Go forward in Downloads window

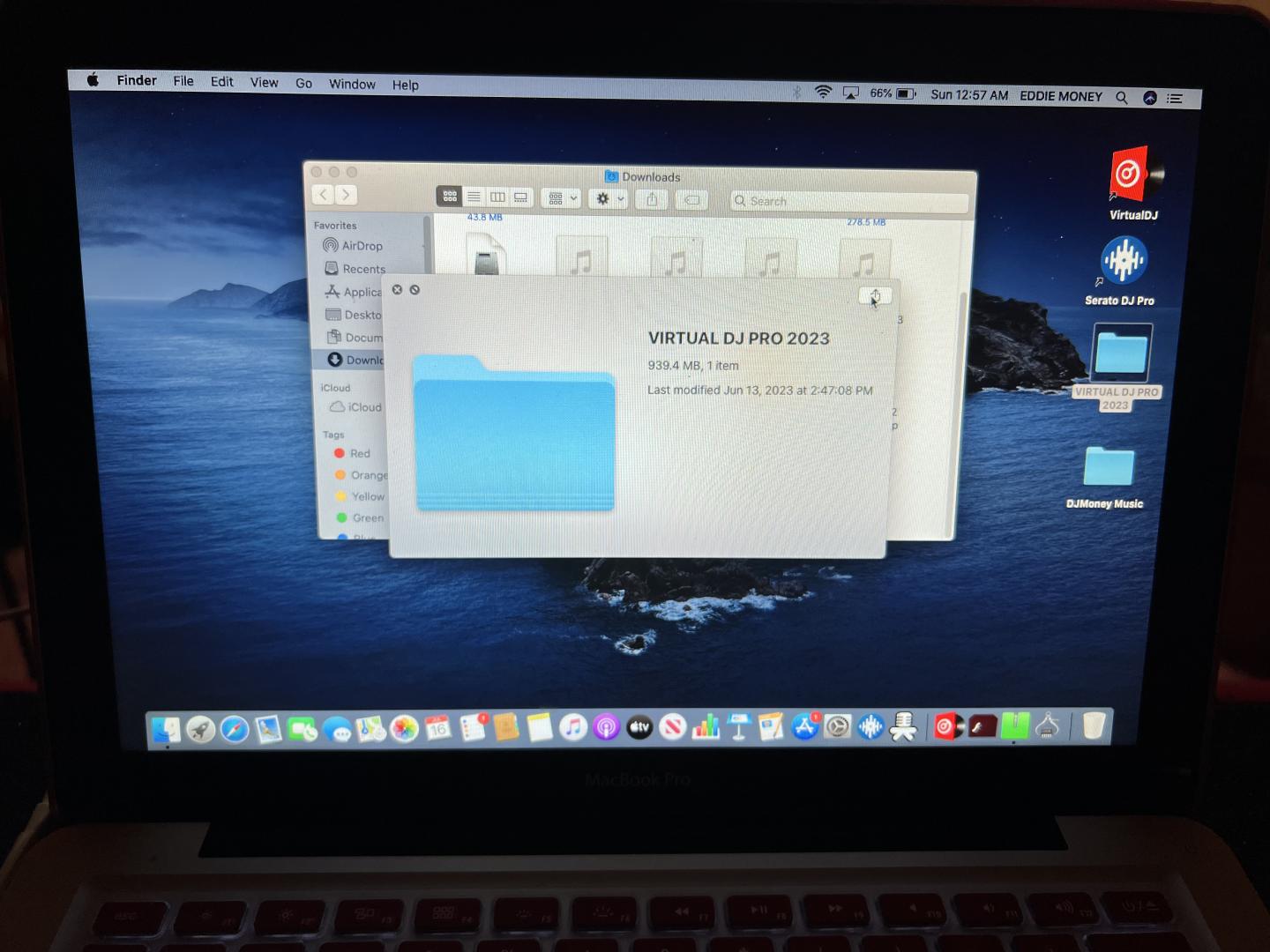(x=346, y=195)
